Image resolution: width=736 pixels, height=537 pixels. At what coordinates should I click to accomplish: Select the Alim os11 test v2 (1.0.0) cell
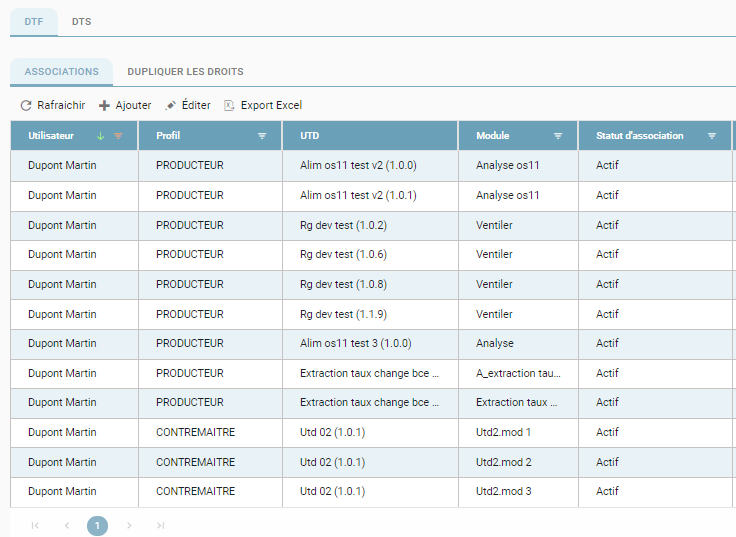370,166
